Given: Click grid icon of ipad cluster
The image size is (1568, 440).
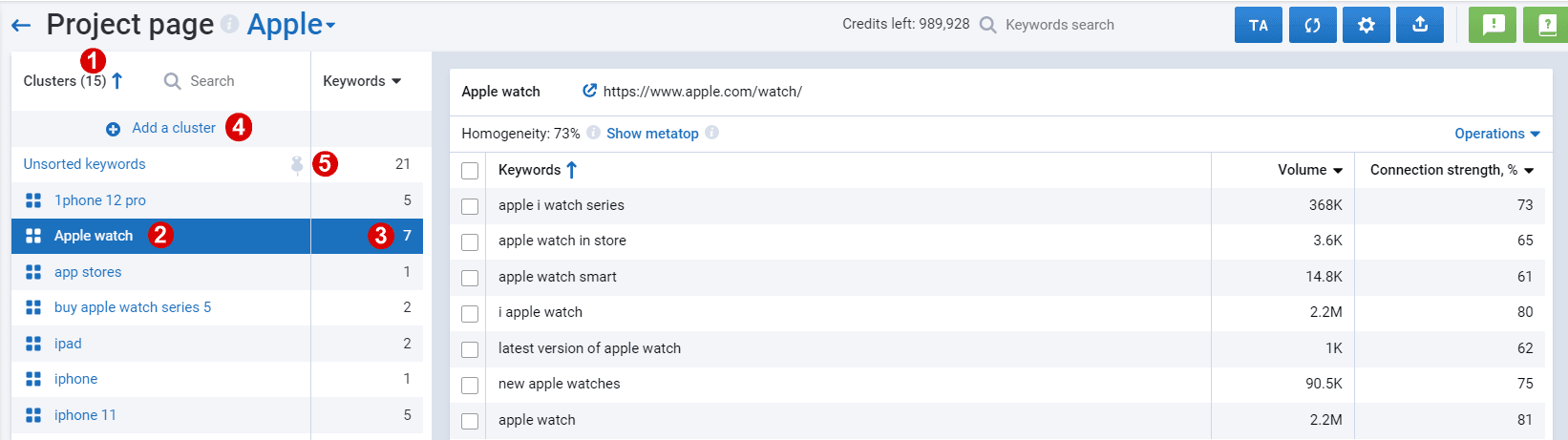Looking at the screenshot, I should (33, 344).
